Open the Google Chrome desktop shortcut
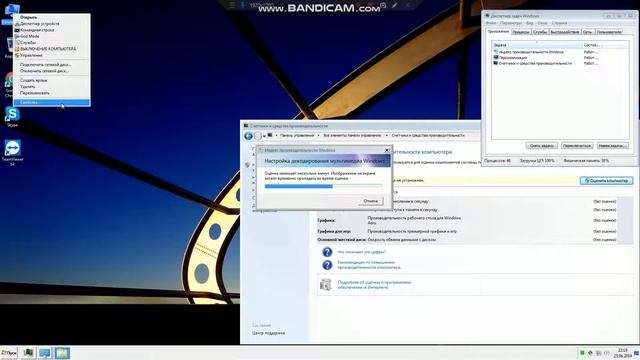This screenshot has width=640, height=360. click(9, 84)
